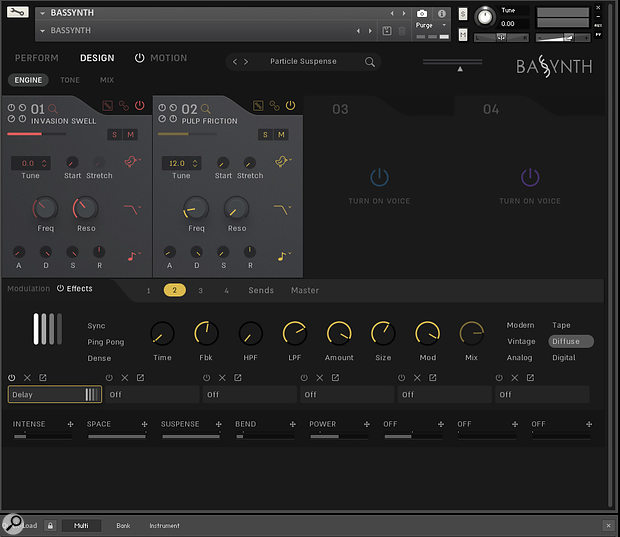Click the lock icon in bottom bar
This screenshot has height=537, width=620.
coord(50,526)
